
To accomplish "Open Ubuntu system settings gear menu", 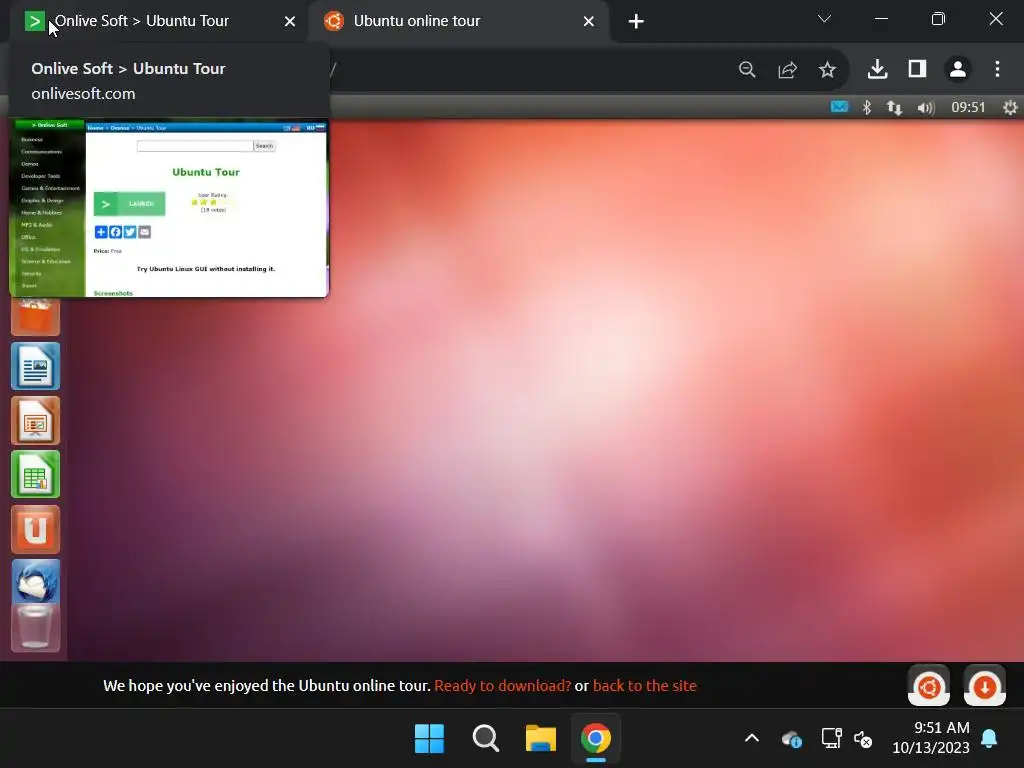I will pyautogui.click(x=1010, y=107).
